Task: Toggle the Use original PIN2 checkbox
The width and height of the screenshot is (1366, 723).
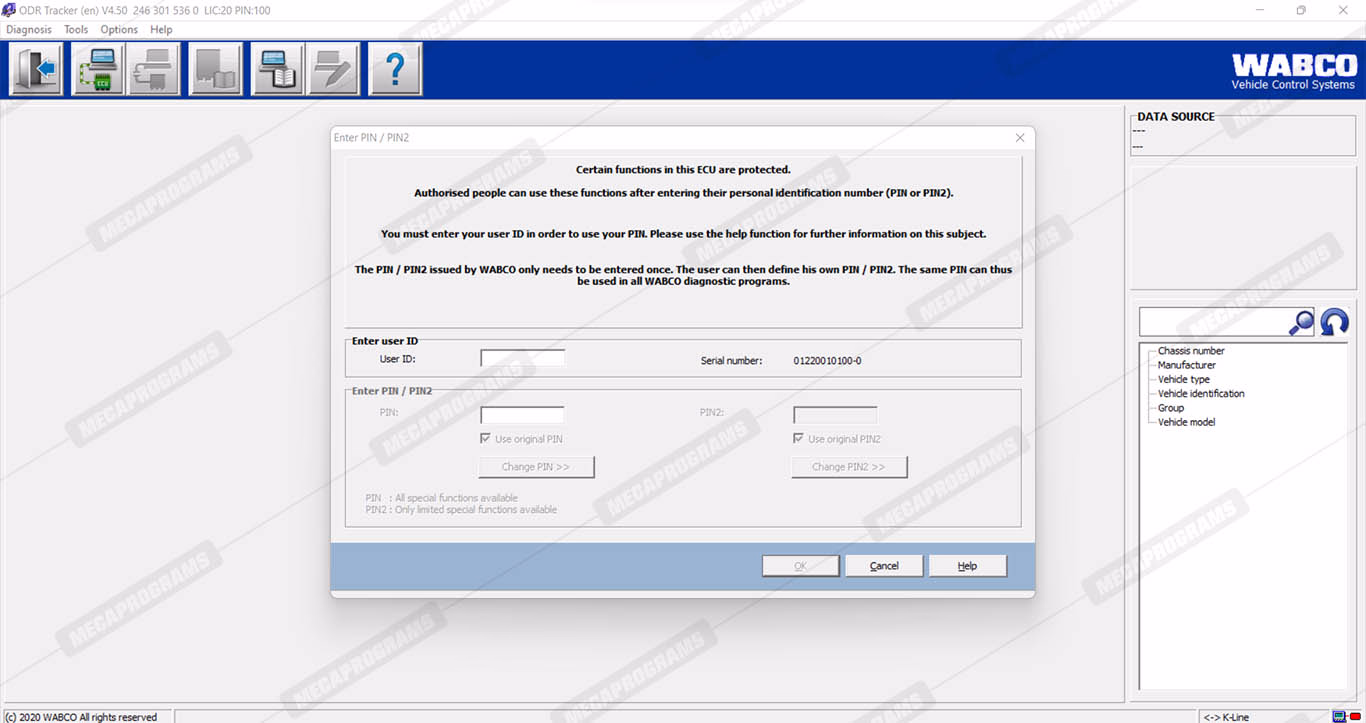Action: point(798,439)
